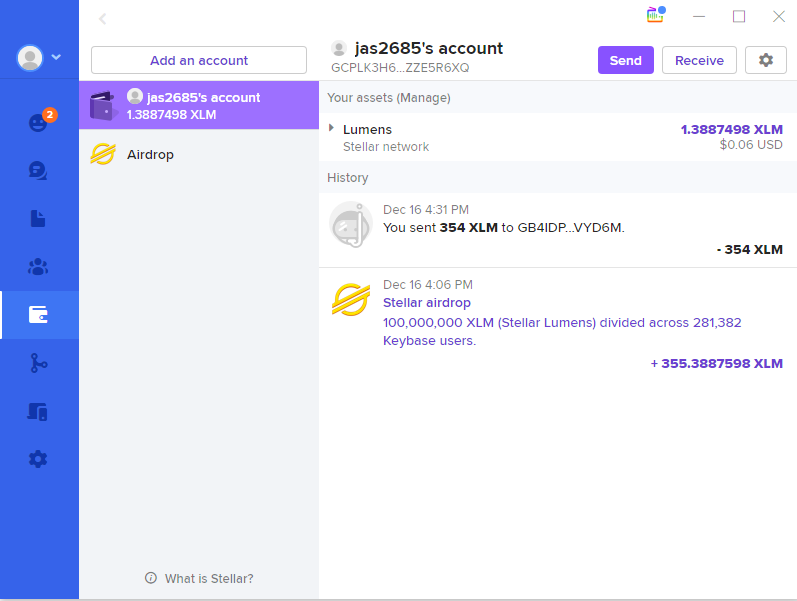
Task: Click Manage link in Your assets header
Action: (423, 98)
